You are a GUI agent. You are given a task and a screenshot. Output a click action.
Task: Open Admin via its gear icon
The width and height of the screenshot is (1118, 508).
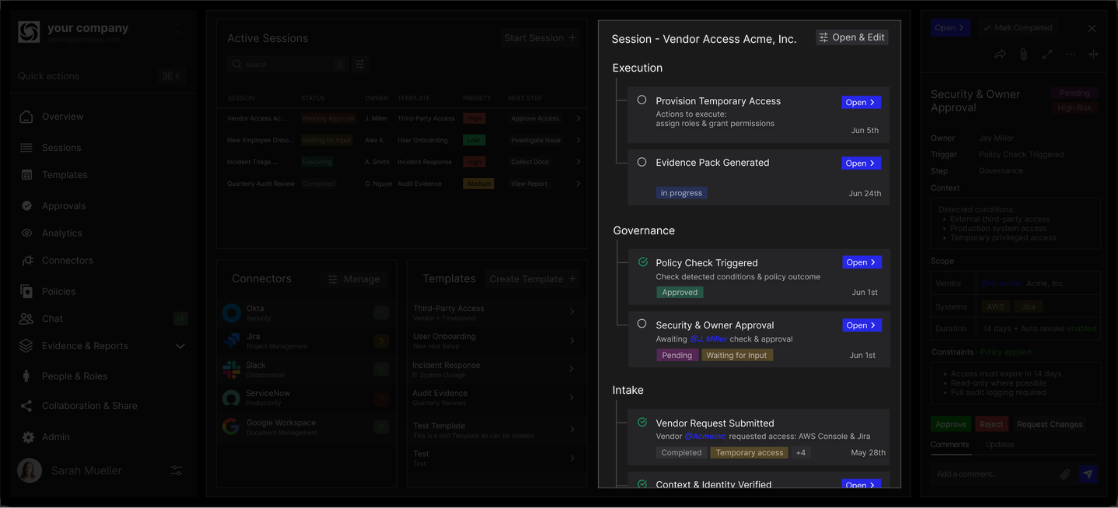pyautogui.click(x=28, y=437)
